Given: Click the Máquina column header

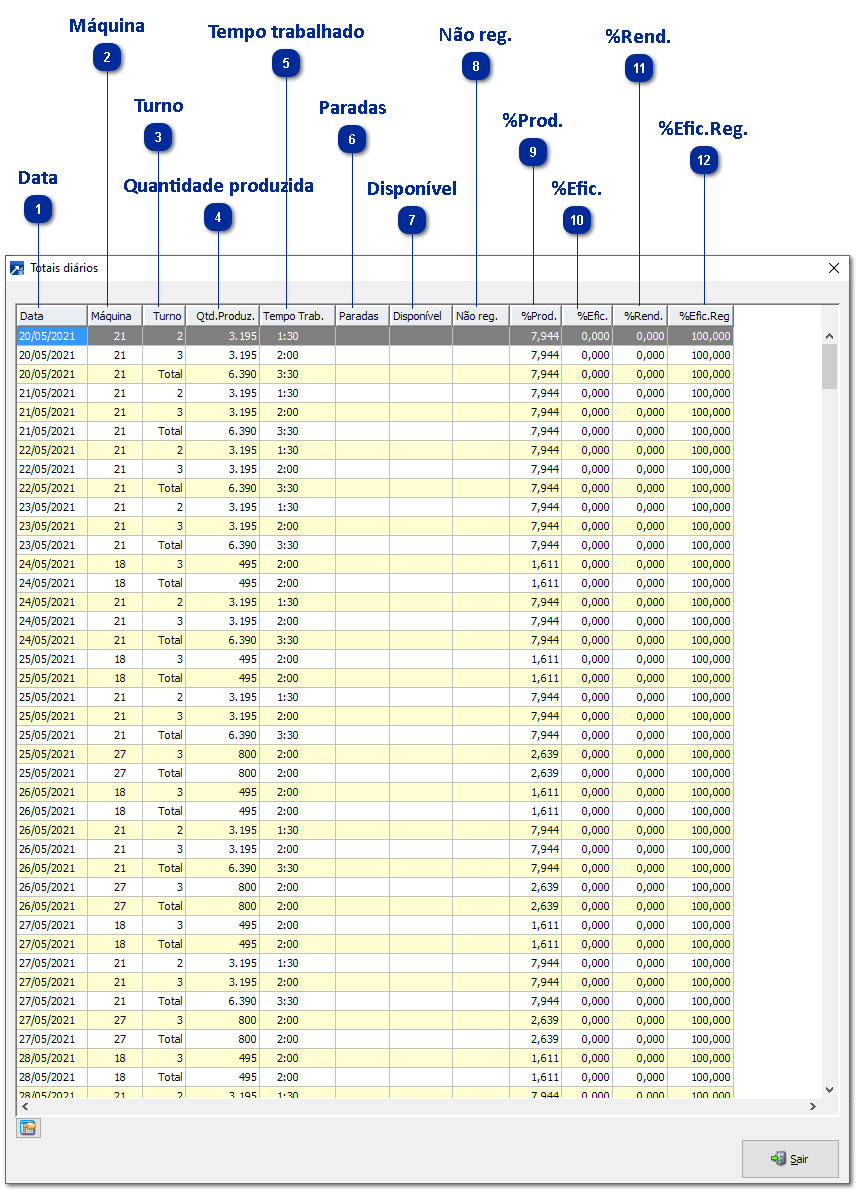Looking at the screenshot, I should tap(114, 316).
